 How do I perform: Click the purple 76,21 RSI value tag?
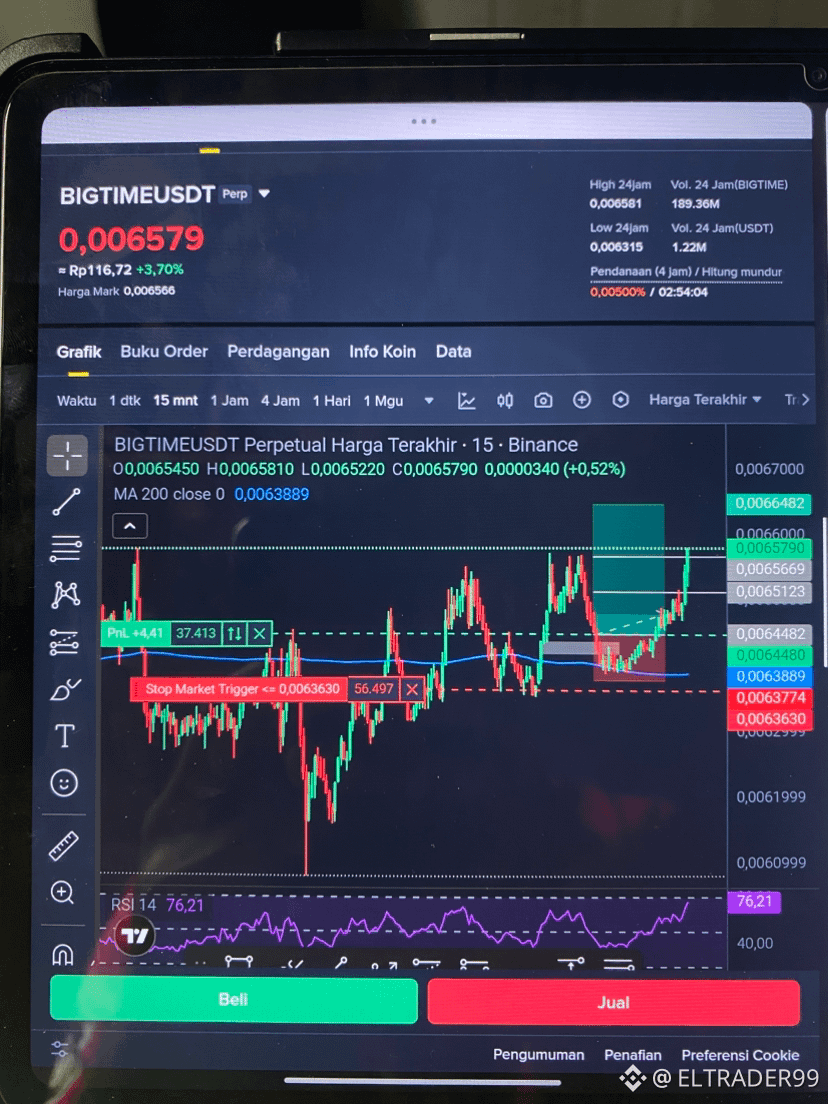pos(754,901)
